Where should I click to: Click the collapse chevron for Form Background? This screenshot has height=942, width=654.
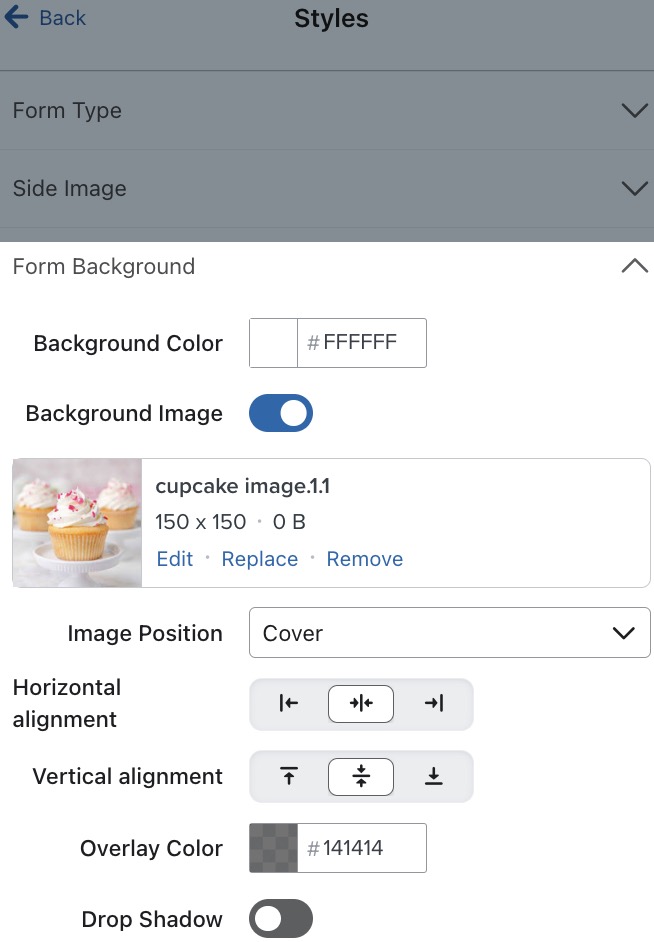click(633, 265)
